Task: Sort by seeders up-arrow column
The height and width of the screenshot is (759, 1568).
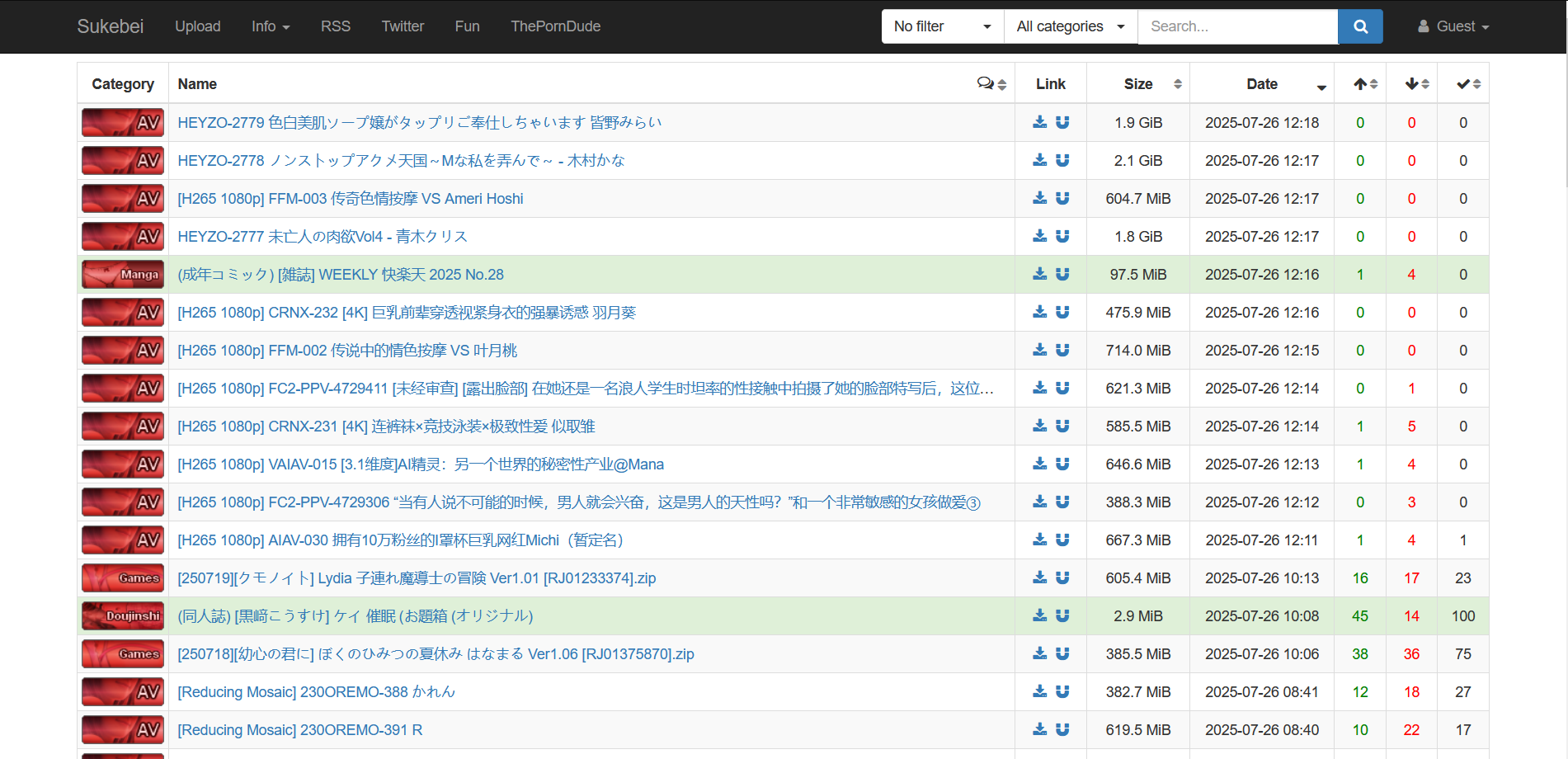Action: click(1366, 83)
